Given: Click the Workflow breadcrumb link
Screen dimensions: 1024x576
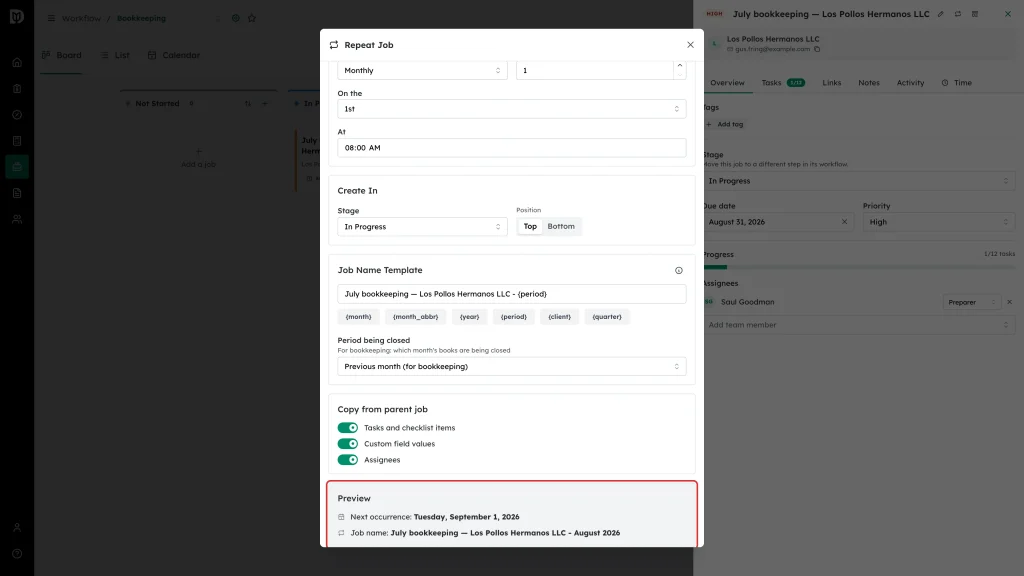Looking at the screenshot, I should point(81,18).
